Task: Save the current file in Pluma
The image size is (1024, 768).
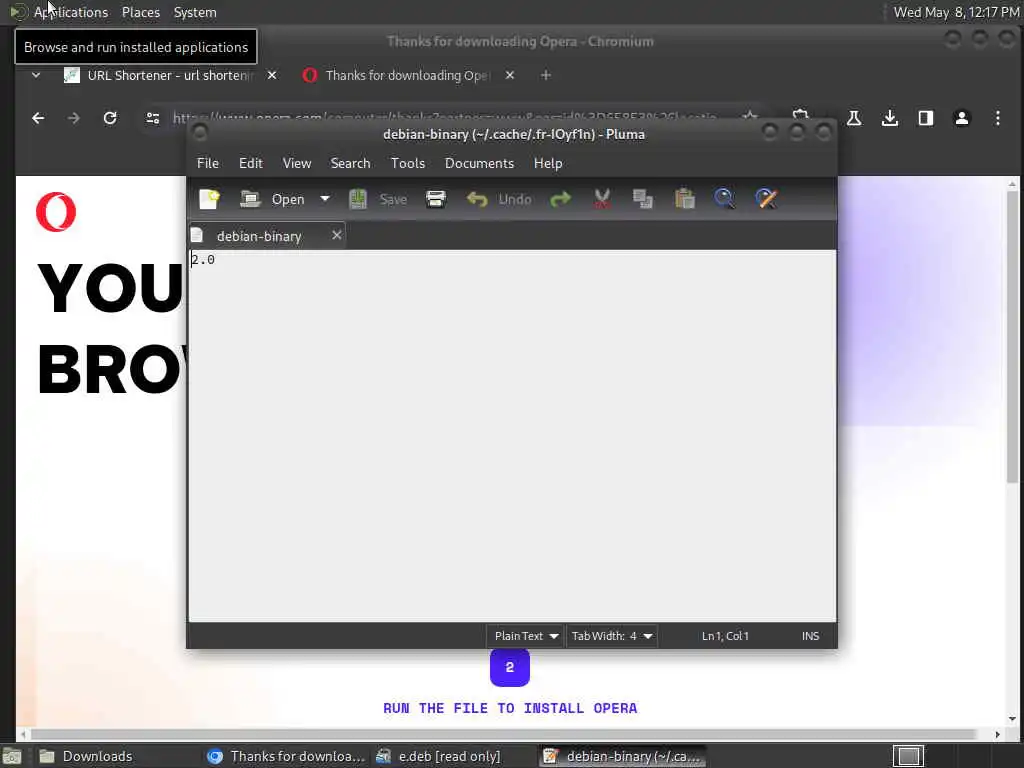Action: pos(379,199)
